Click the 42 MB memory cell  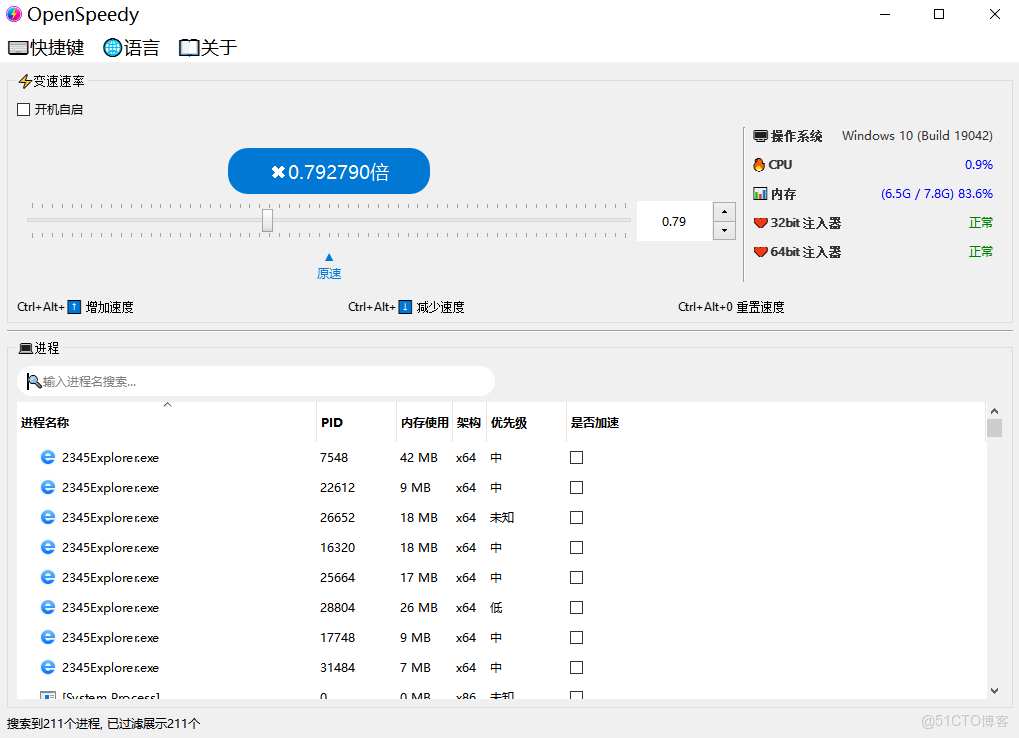[x=419, y=457]
